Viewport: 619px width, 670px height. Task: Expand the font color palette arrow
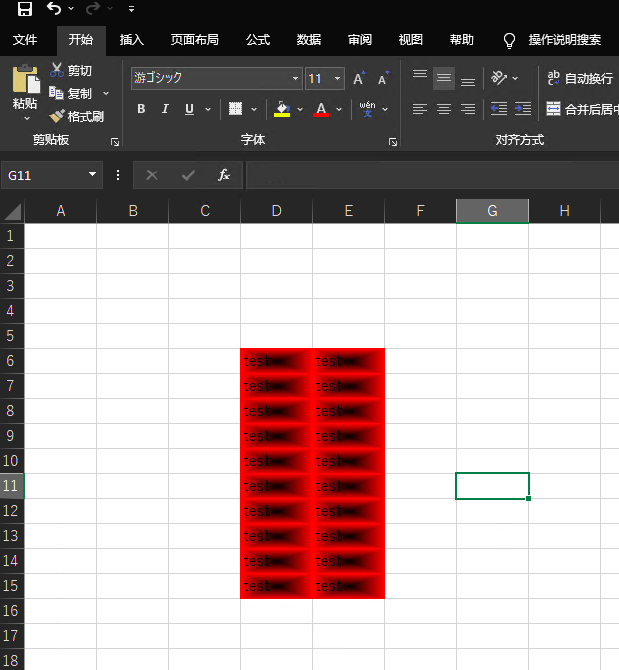pyautogui.click(x=339, y=109)
